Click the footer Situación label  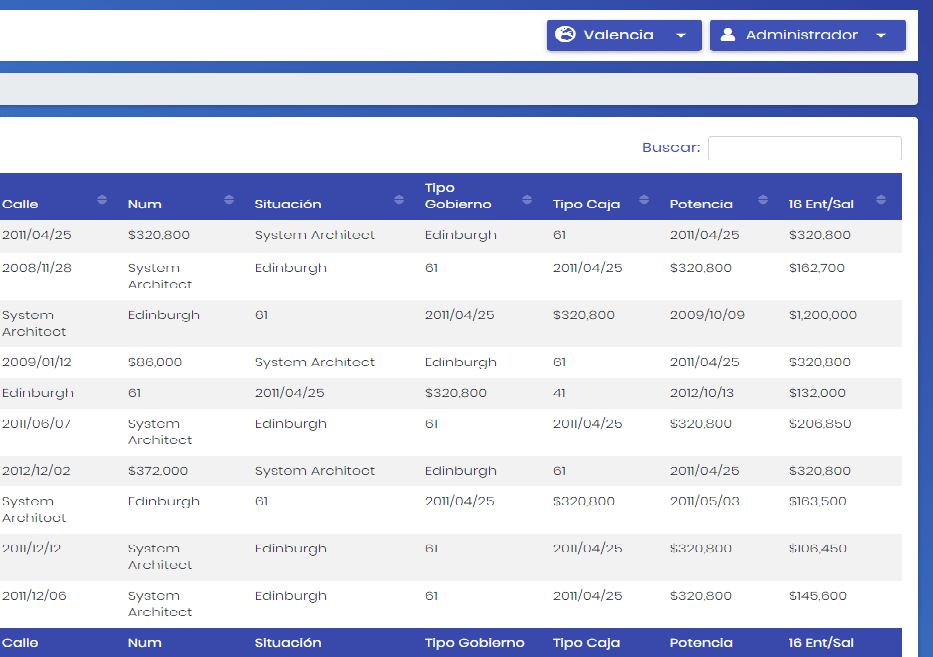(288, 643)
